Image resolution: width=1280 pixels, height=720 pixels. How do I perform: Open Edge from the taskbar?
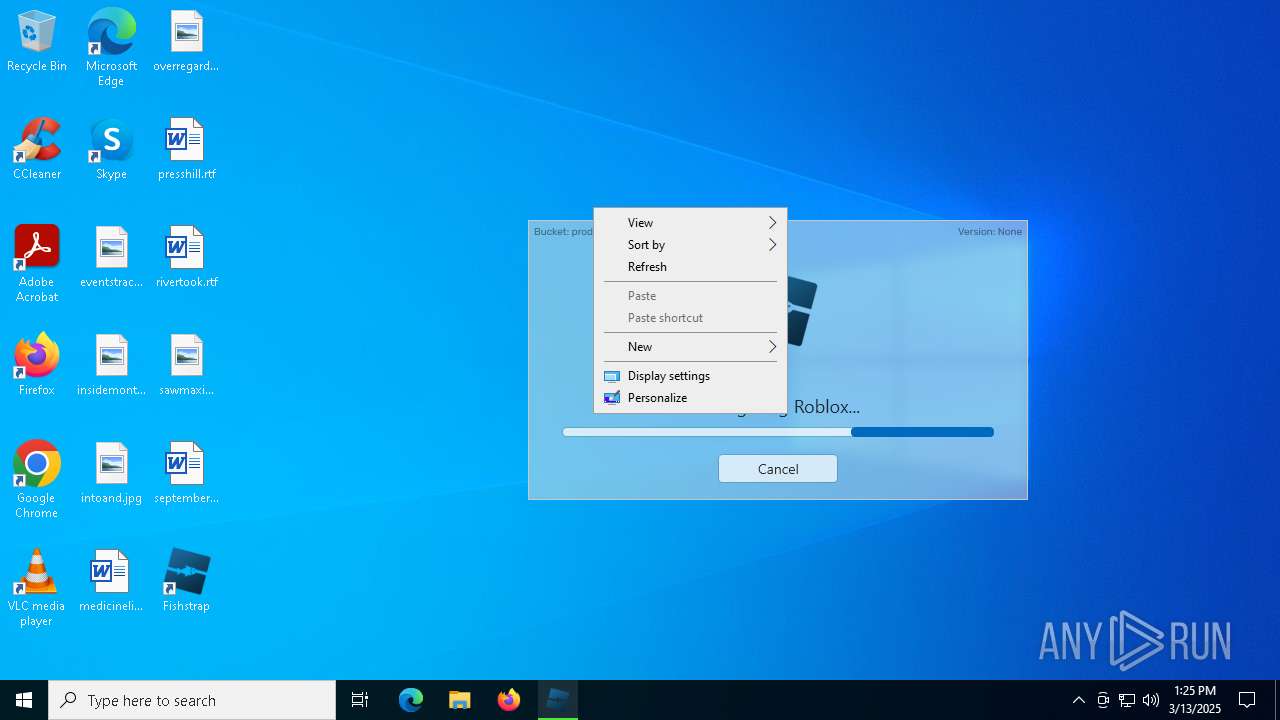point(411,700)
